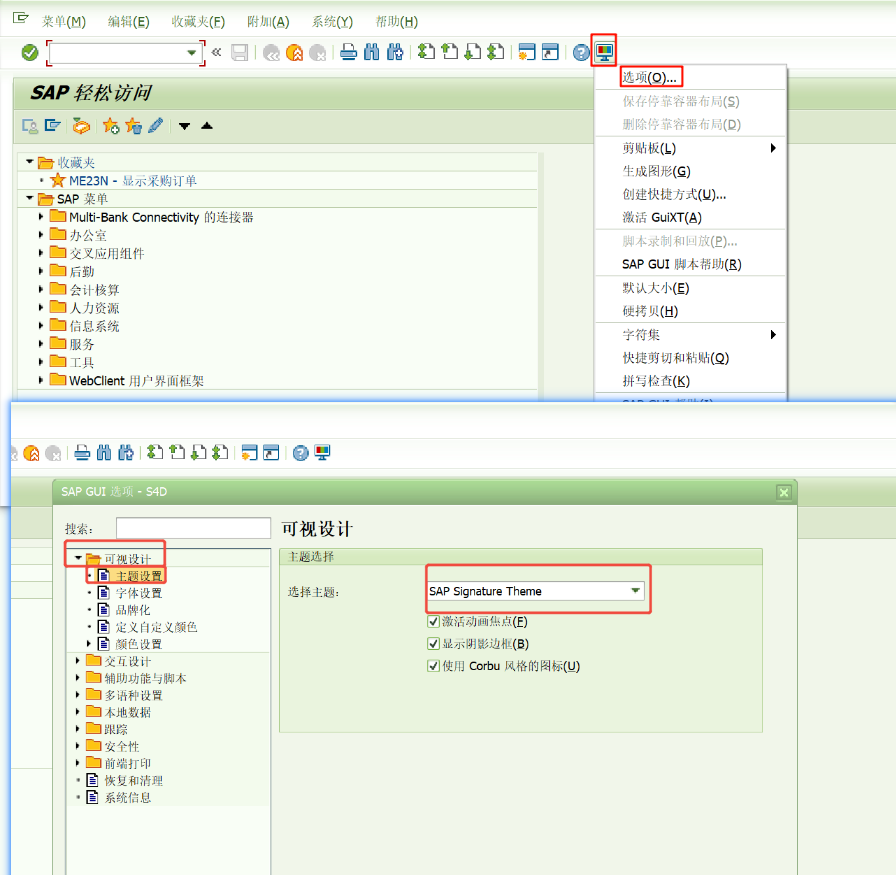896x875 pixels.
Task: Click the orange Exit icon in top toolbar
Action: click(x=294, y=53)
